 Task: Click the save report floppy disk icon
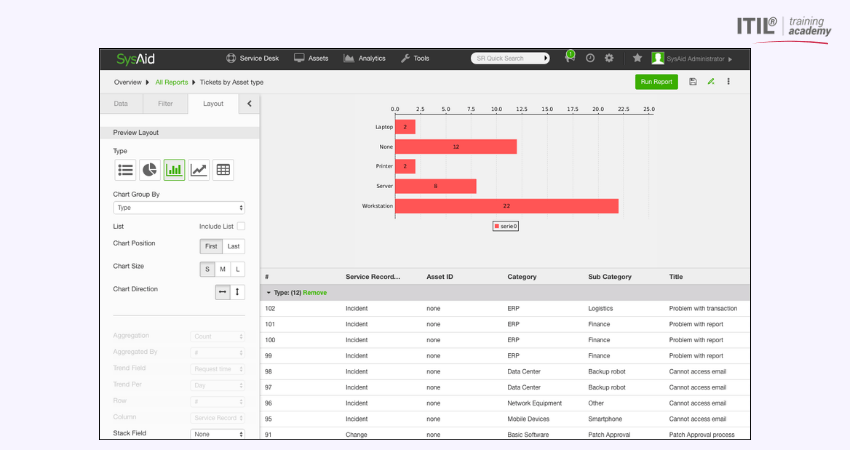coord(693,81)
